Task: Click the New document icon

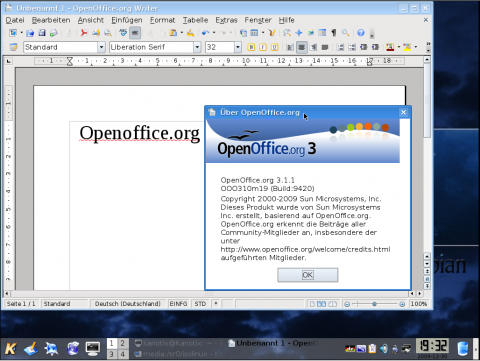Action: click(x=13, y=33)
